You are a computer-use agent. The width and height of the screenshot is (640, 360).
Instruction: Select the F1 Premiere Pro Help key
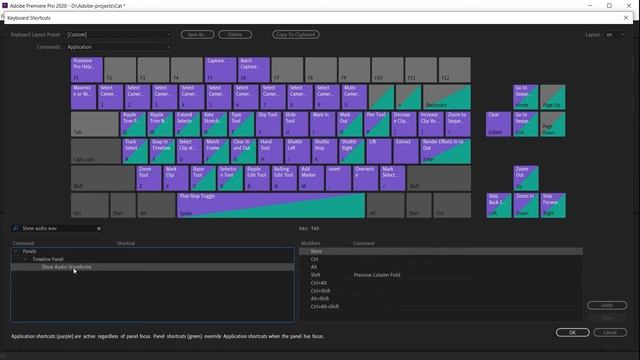[x=87, y=70]
